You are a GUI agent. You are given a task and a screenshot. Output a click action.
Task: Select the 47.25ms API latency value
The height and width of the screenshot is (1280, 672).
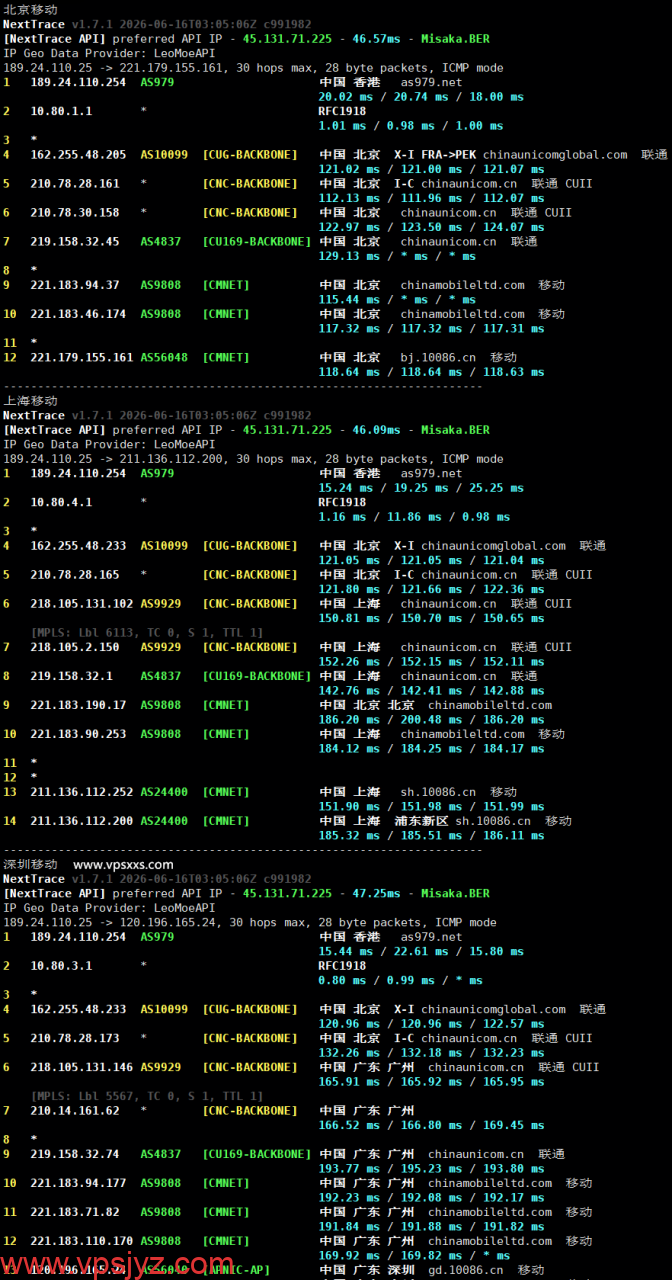tap(377, 893)
